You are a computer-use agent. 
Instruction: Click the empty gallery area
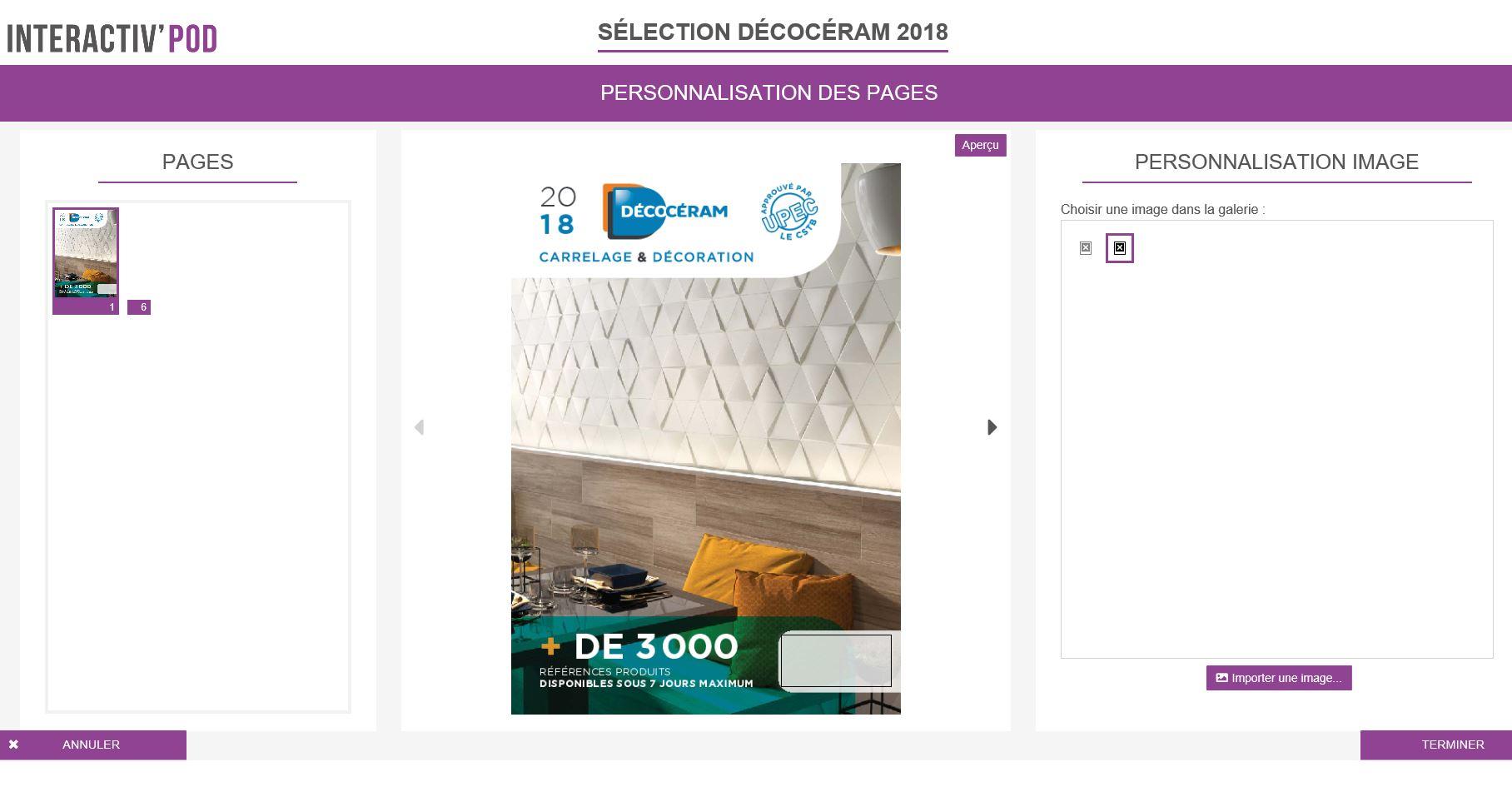tap(1276, 458)
